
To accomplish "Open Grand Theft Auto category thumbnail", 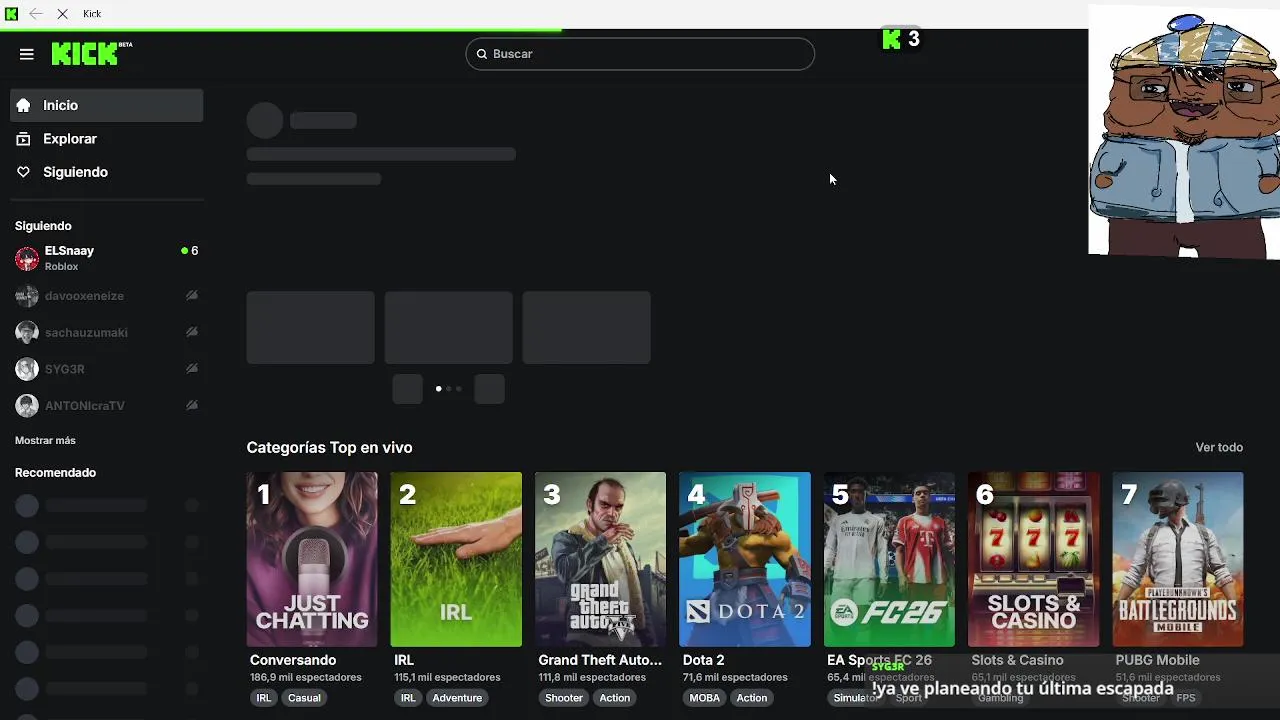I will (600, 559).
